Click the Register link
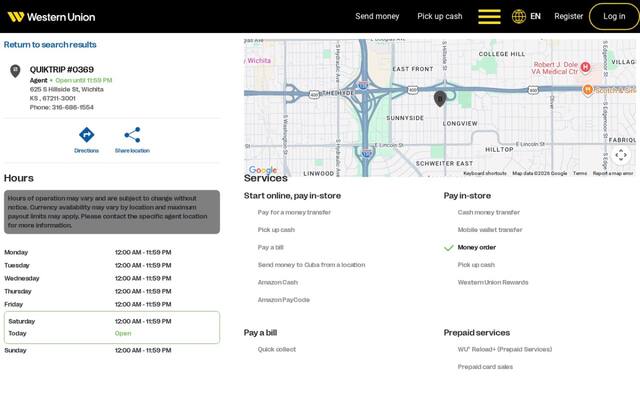640x400 pixels. [569, 16]
